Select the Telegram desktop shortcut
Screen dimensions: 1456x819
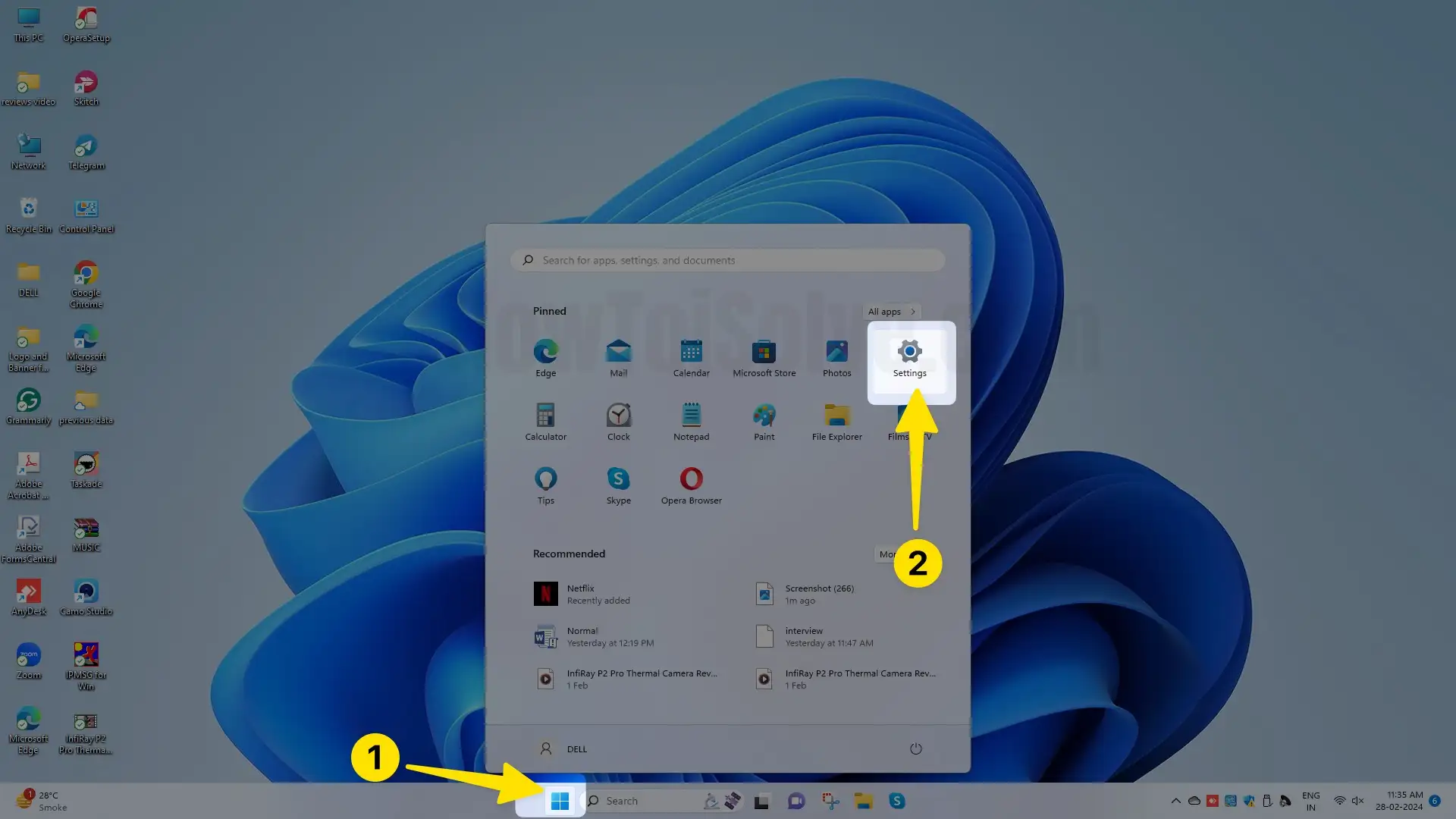pos(86,152)
